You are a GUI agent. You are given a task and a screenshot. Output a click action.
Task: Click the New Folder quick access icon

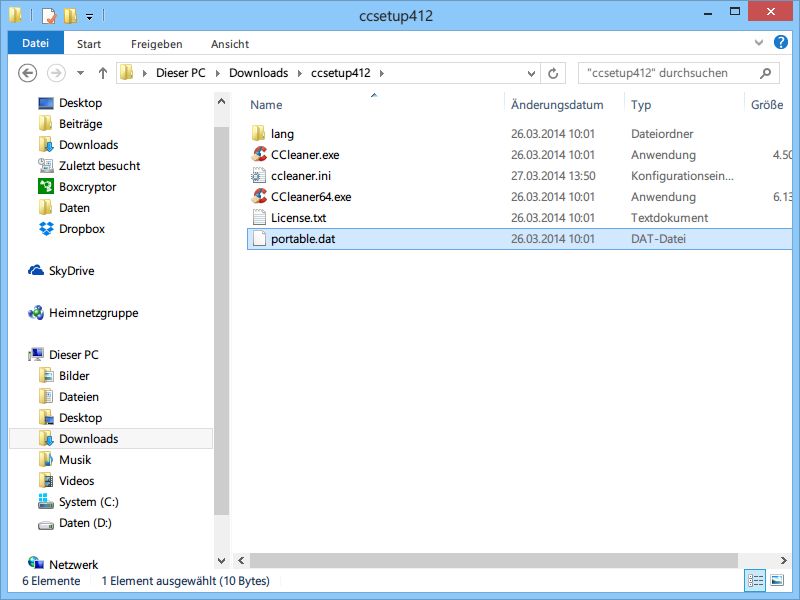pyautogui.click(x=70, y=16)
